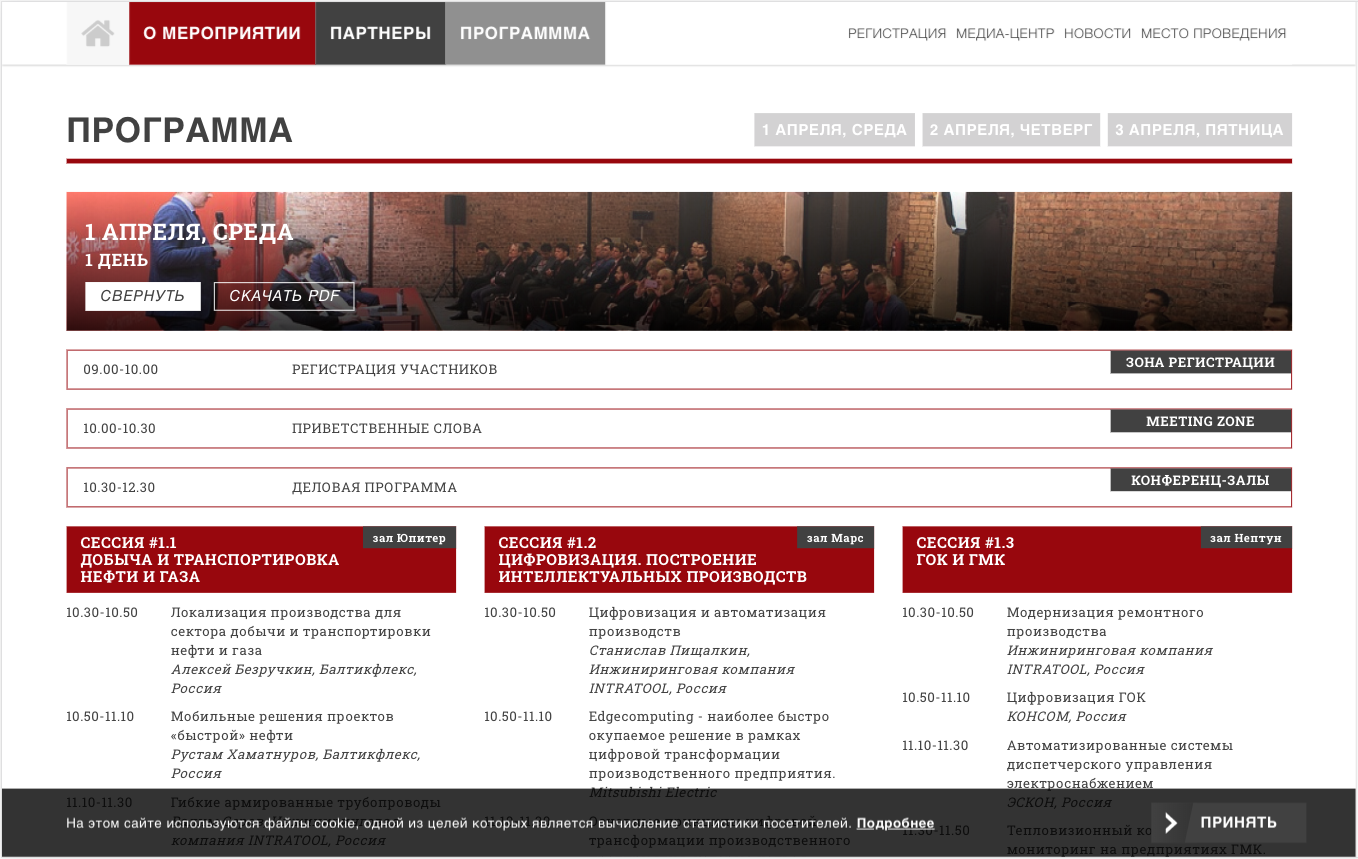Click talk 'Edgecomputing - наиболее быстро окупаемое решение'
Screen dimensions: 1358x859
pyautogui.click(x=712, y=745)
